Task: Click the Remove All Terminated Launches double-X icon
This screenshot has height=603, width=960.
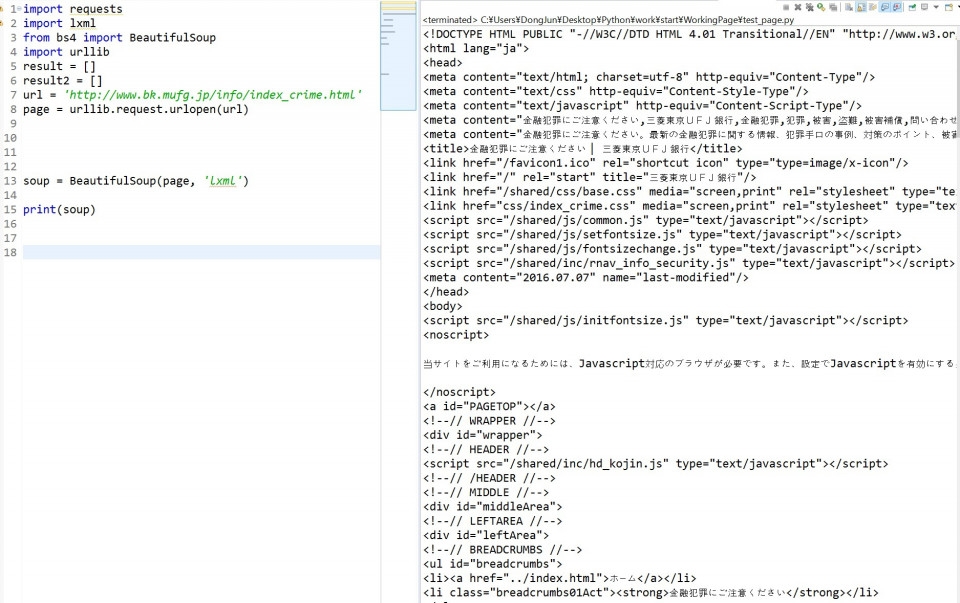Action: coord(809,7)
